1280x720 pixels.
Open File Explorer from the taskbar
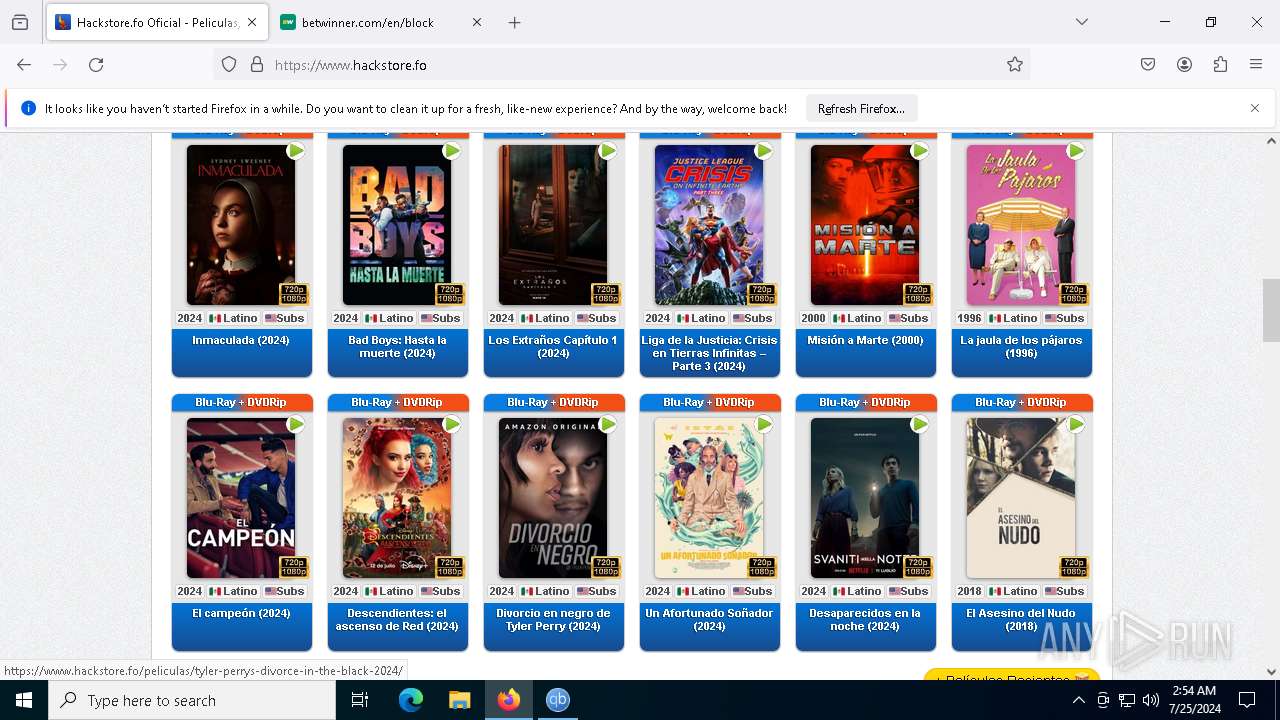pos(459,700)
